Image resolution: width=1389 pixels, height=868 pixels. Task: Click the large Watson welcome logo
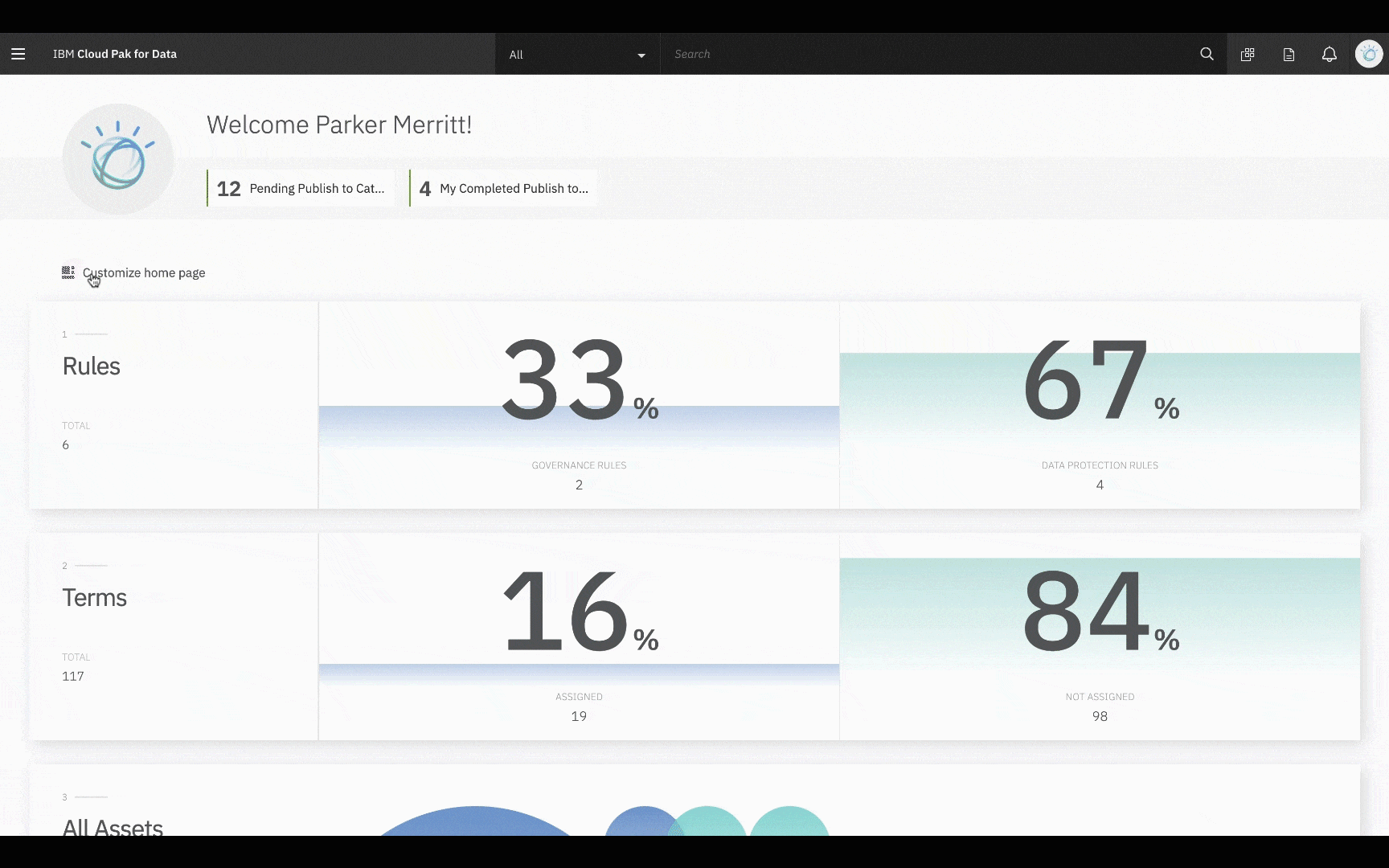118,159
